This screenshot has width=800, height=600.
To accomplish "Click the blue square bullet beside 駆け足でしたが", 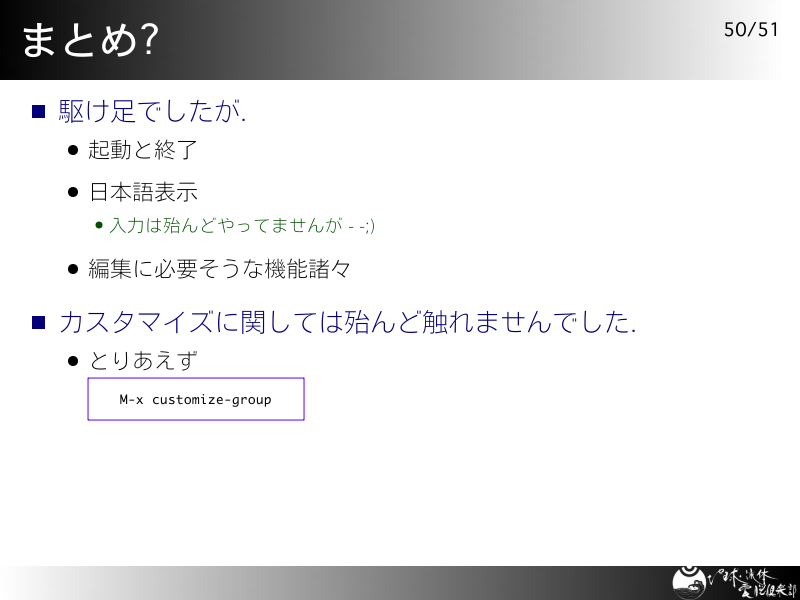I will pos(38,111).
